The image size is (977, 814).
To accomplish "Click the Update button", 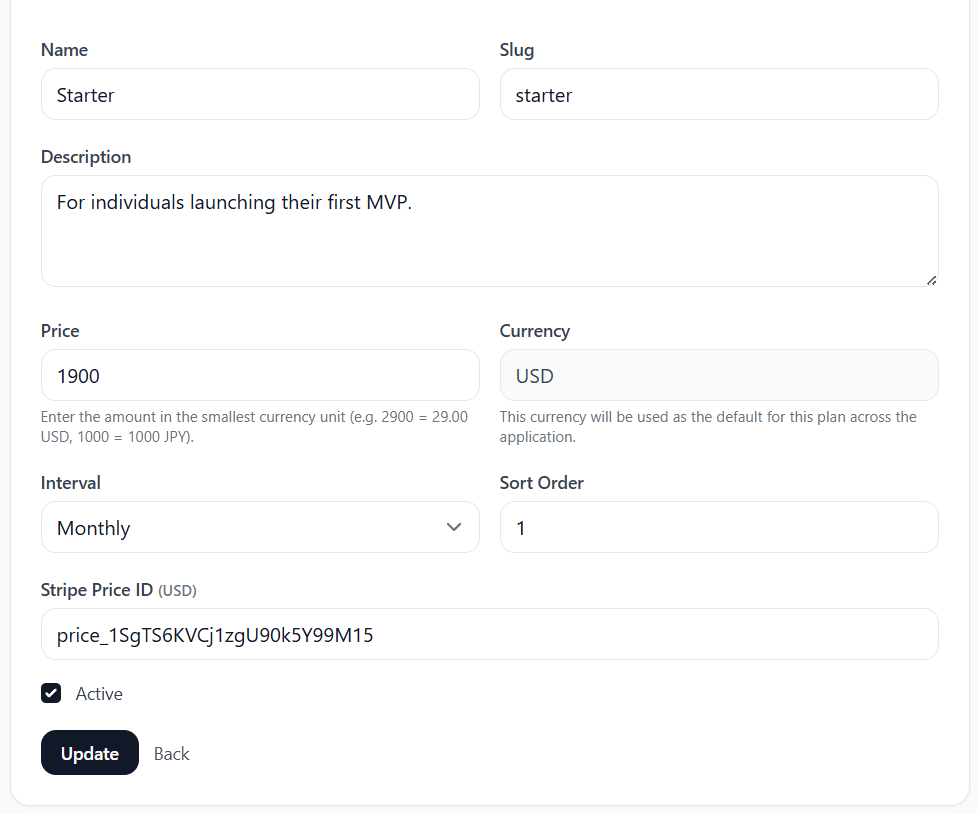I will 89,753.
